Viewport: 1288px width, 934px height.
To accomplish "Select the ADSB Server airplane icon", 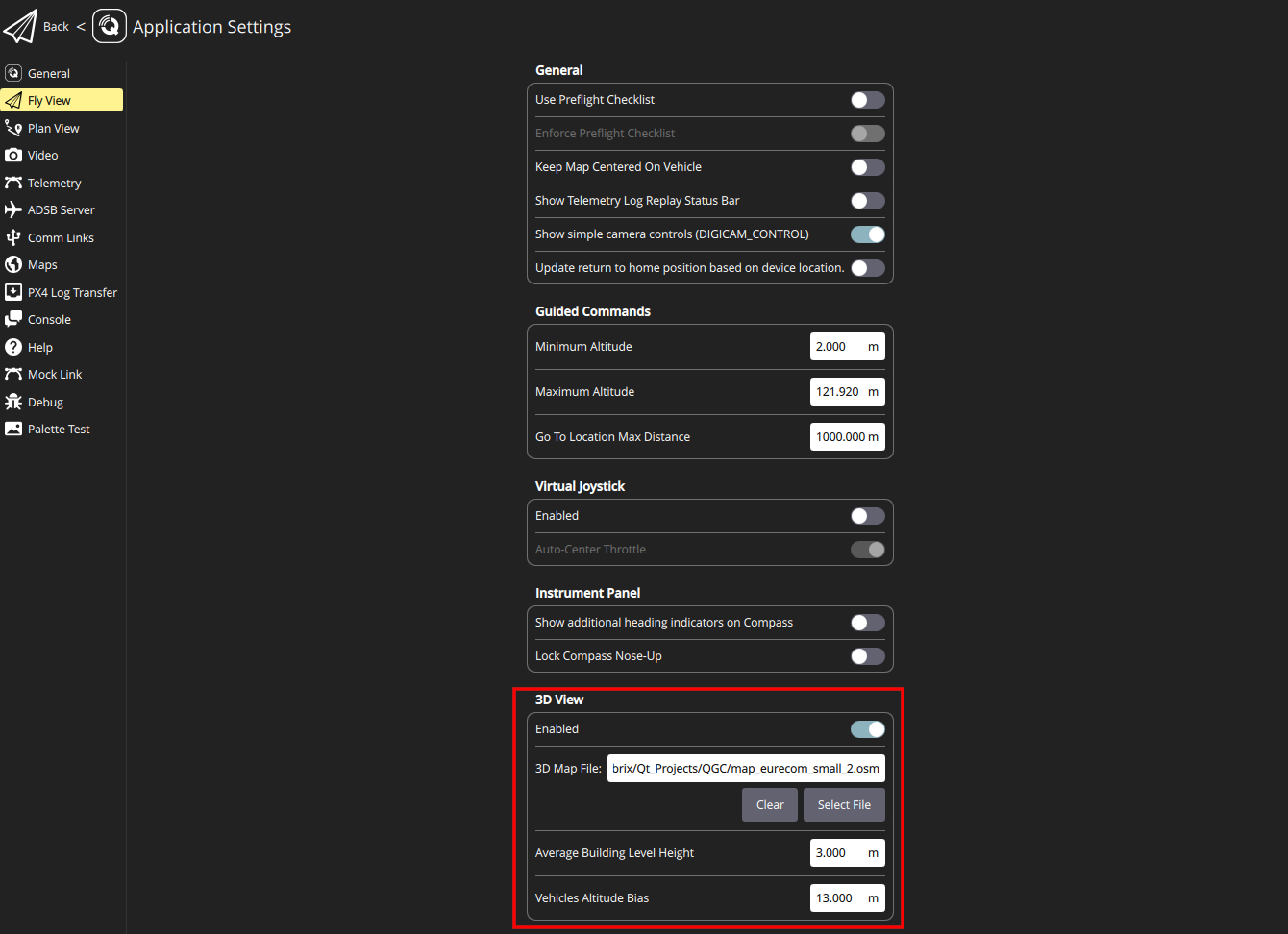I will [x=13, y=209].
